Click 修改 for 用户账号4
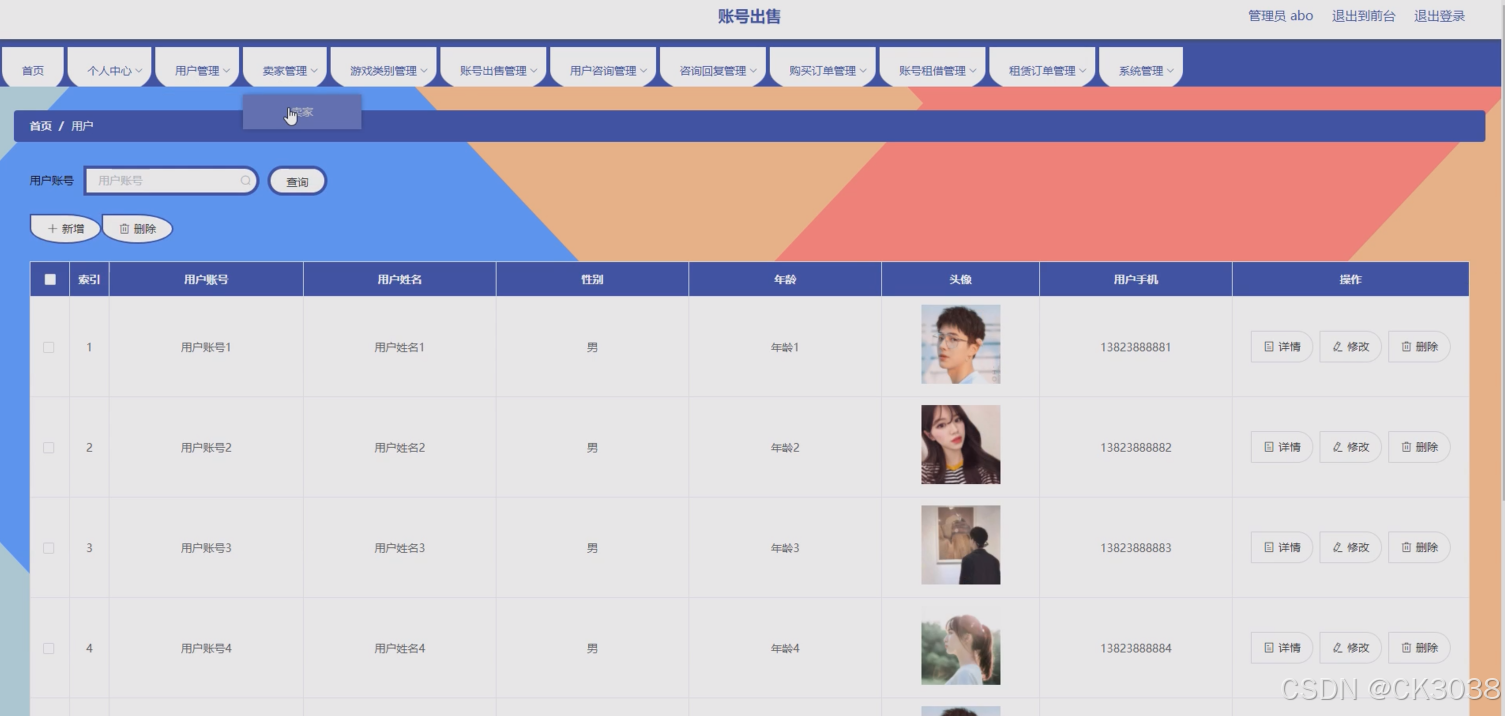The height and width of the screenshot is (716, 1505). coord(1350,648)
